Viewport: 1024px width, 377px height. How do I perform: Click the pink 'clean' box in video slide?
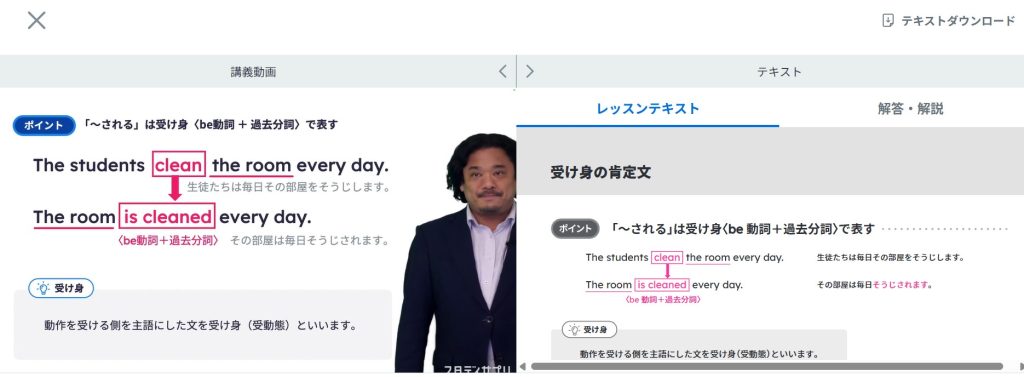(x=179, y=165)
